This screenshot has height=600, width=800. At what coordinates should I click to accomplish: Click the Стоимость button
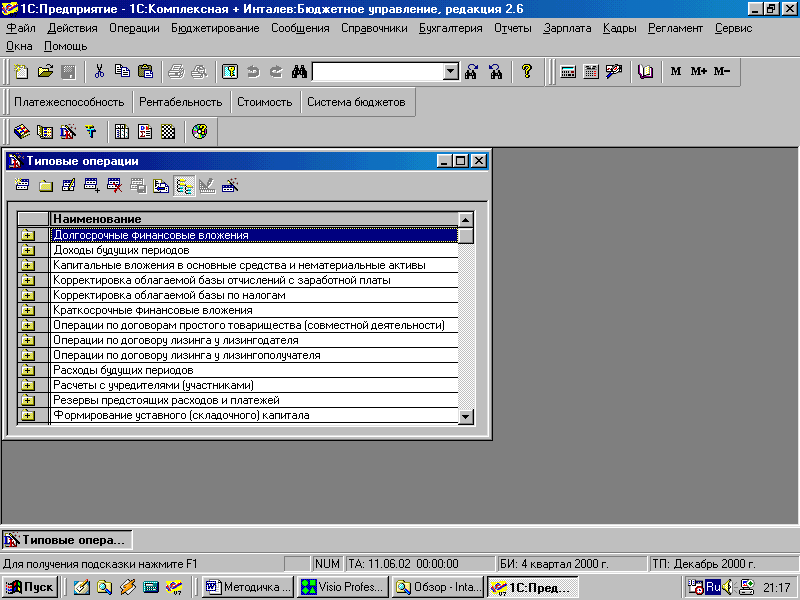(x=264, y=102)
